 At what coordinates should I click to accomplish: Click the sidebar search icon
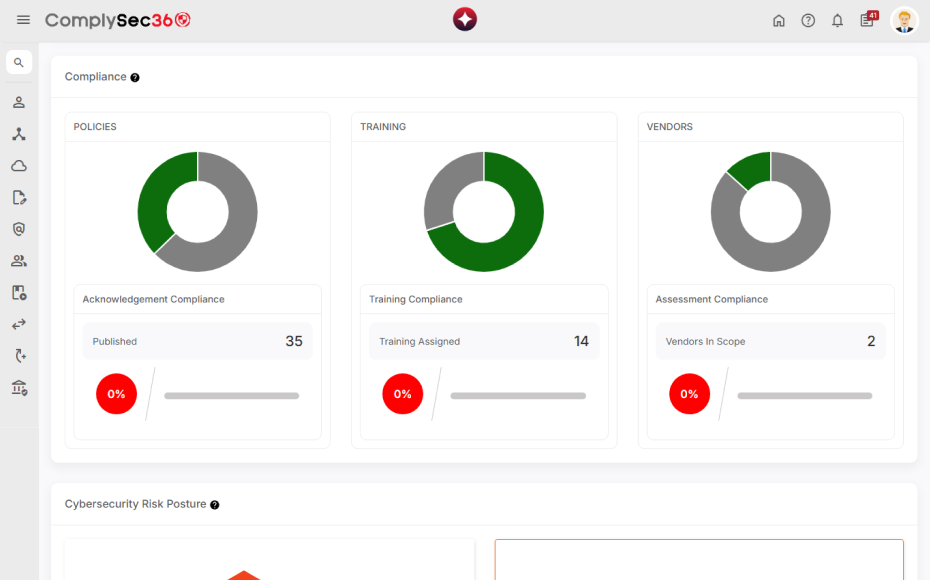[19, 62]
